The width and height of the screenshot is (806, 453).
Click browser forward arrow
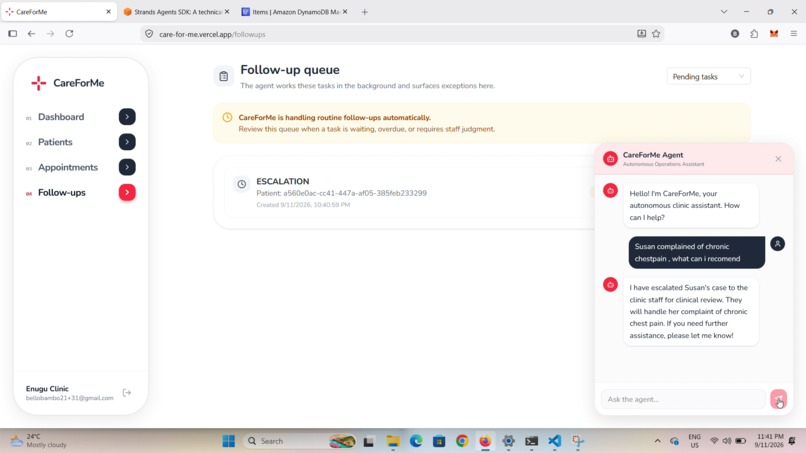click(x=50, y=34)
